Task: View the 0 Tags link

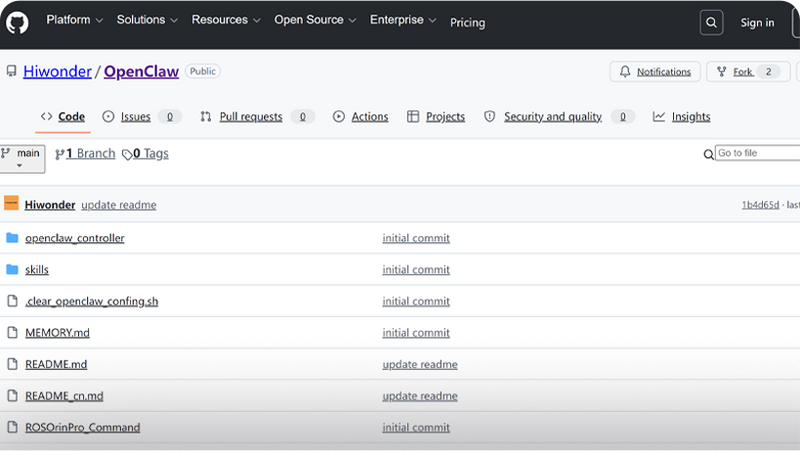Action: coord(151,154)
